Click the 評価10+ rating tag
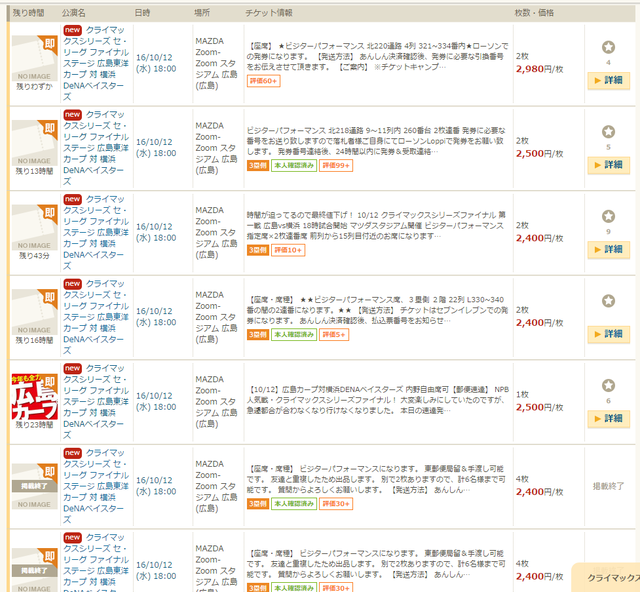640x592 pixels. click(x=288, y=250)
